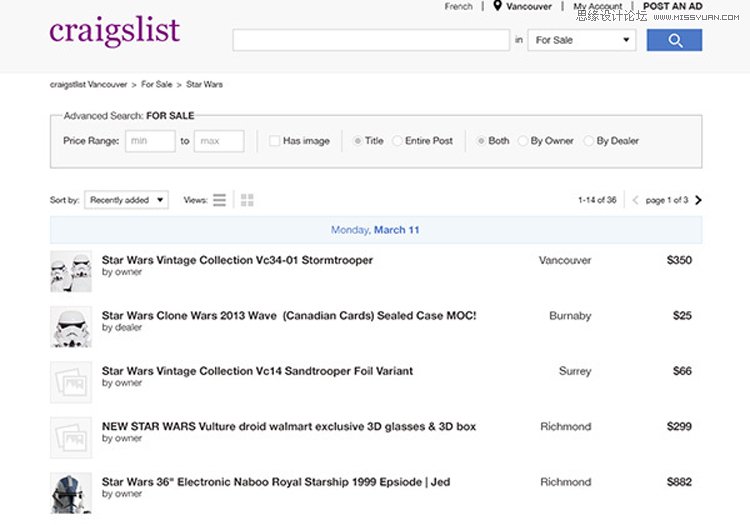
Task: Open Vc14 Sandtrooper Foil Variant listing
Action: (257, 371)
